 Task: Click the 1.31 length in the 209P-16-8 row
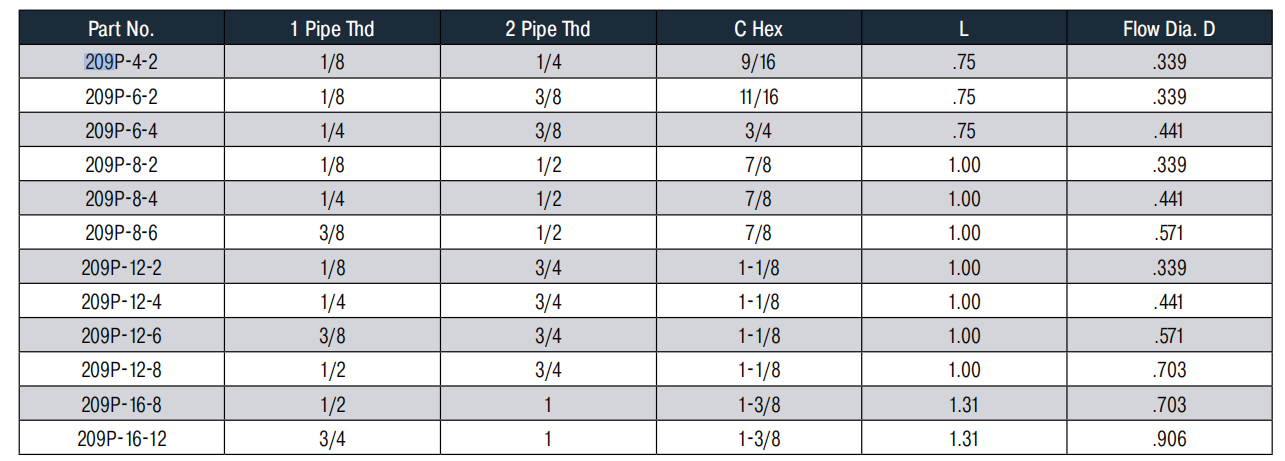point(963,404)
